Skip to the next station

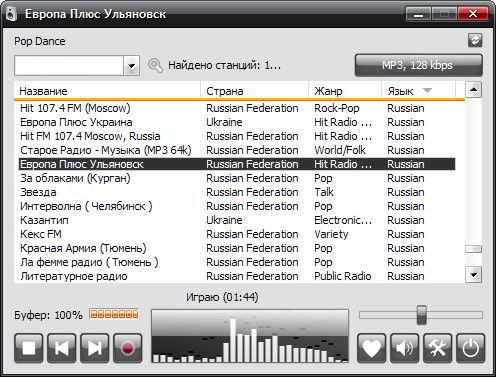pos(95,348)
